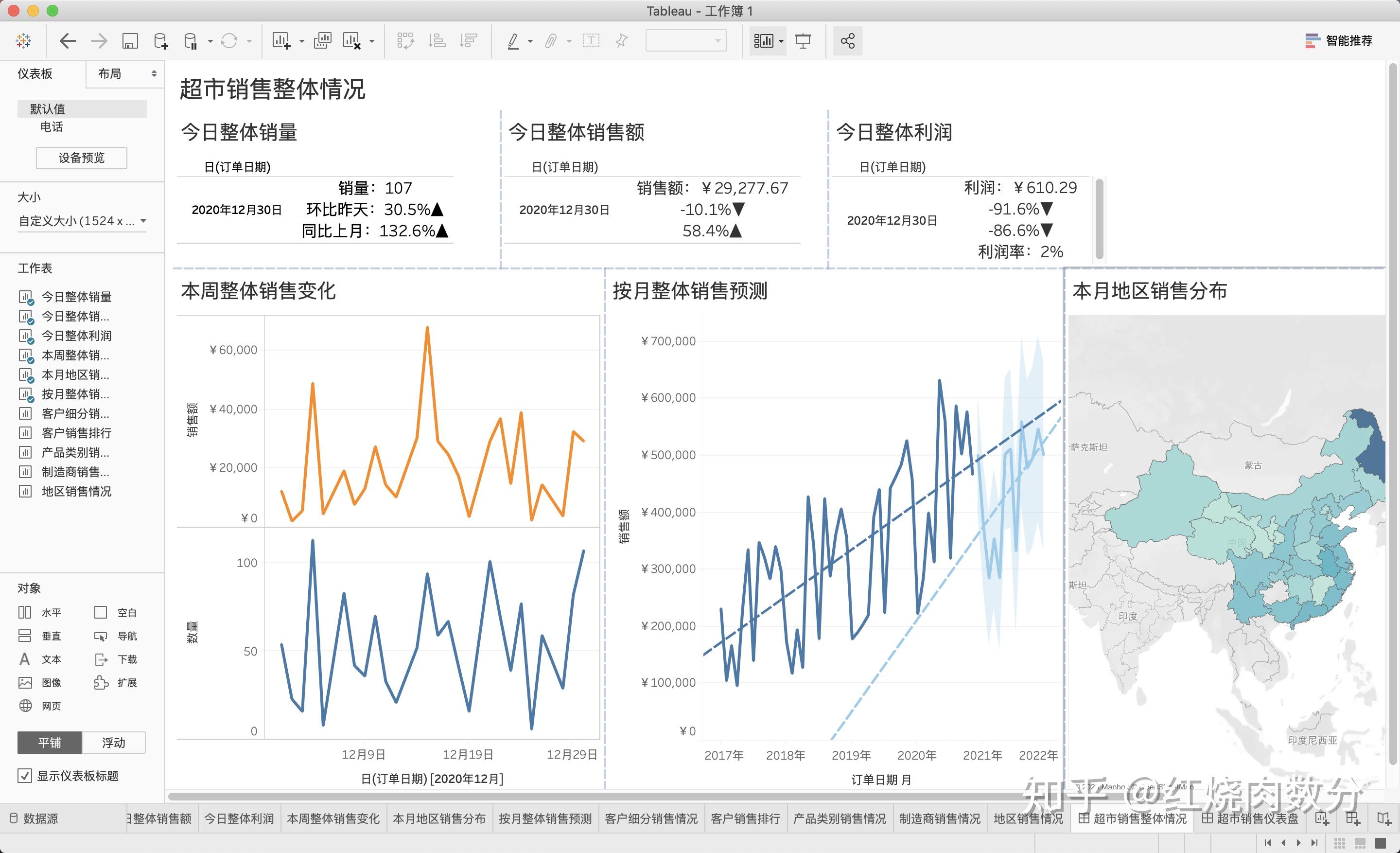Switch to the 布局 pane tab
The image size is (1400, 853).
[110, 74]
